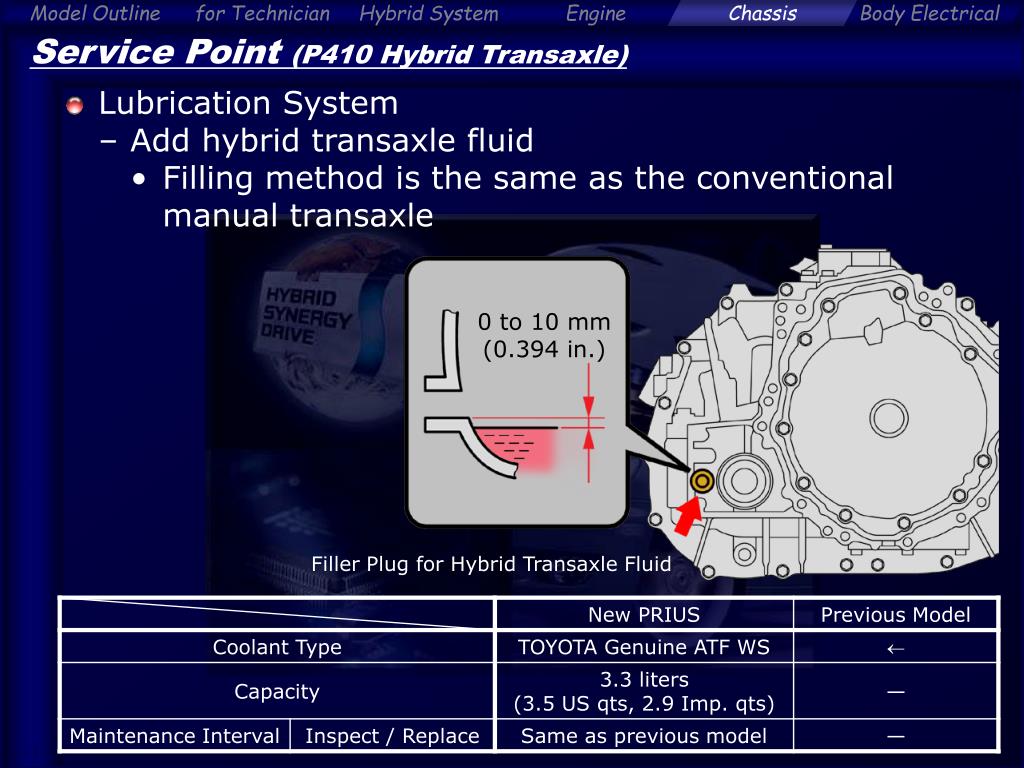Screen dimensions: 1024x768
Task: Click the Previous Model column header
Action: (895, 615)
